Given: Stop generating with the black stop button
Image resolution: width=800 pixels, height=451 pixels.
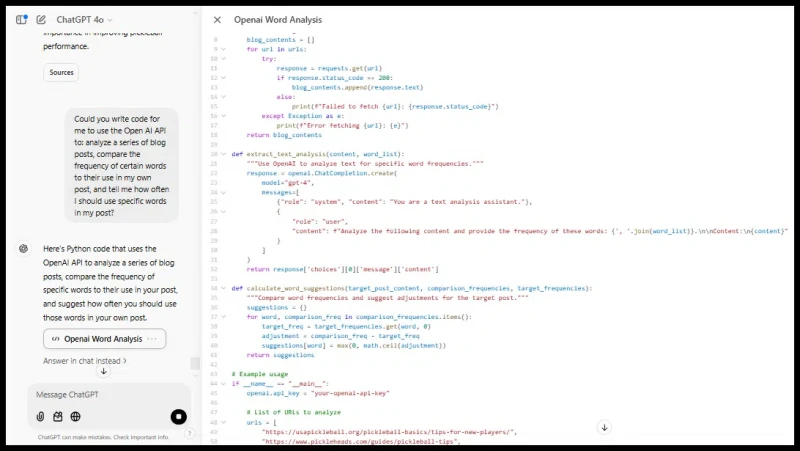Looking at the screenshot, I should pyautogui.click(x=179, y=416).
